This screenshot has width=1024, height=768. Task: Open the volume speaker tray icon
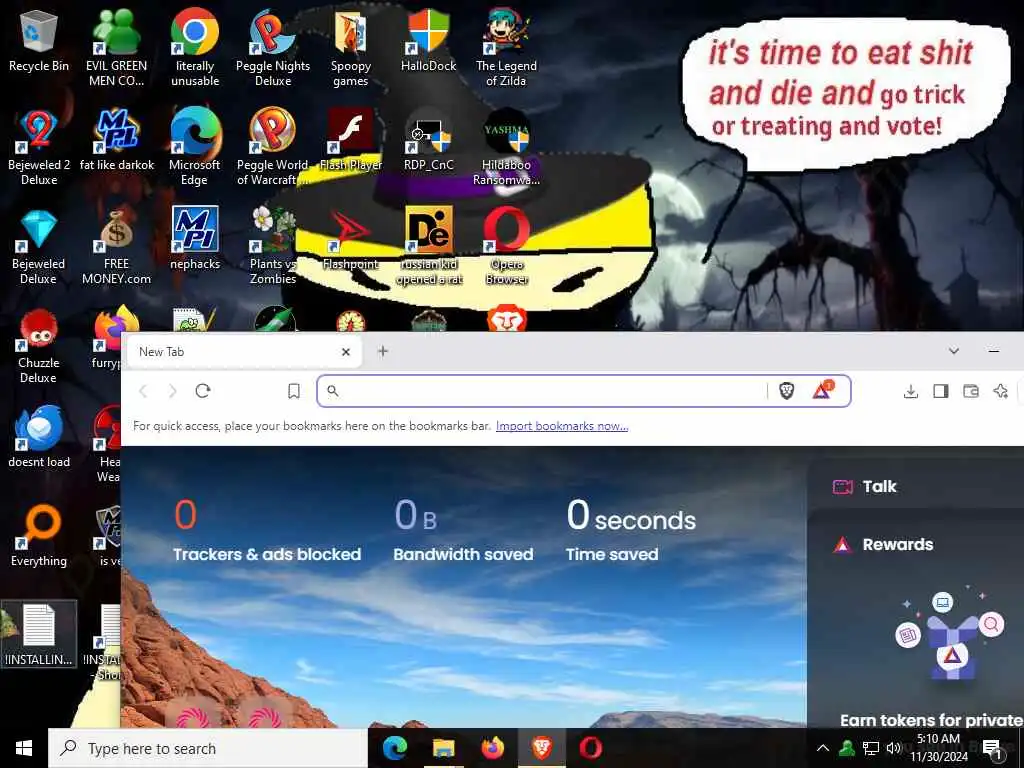click(x=893, y=748)
